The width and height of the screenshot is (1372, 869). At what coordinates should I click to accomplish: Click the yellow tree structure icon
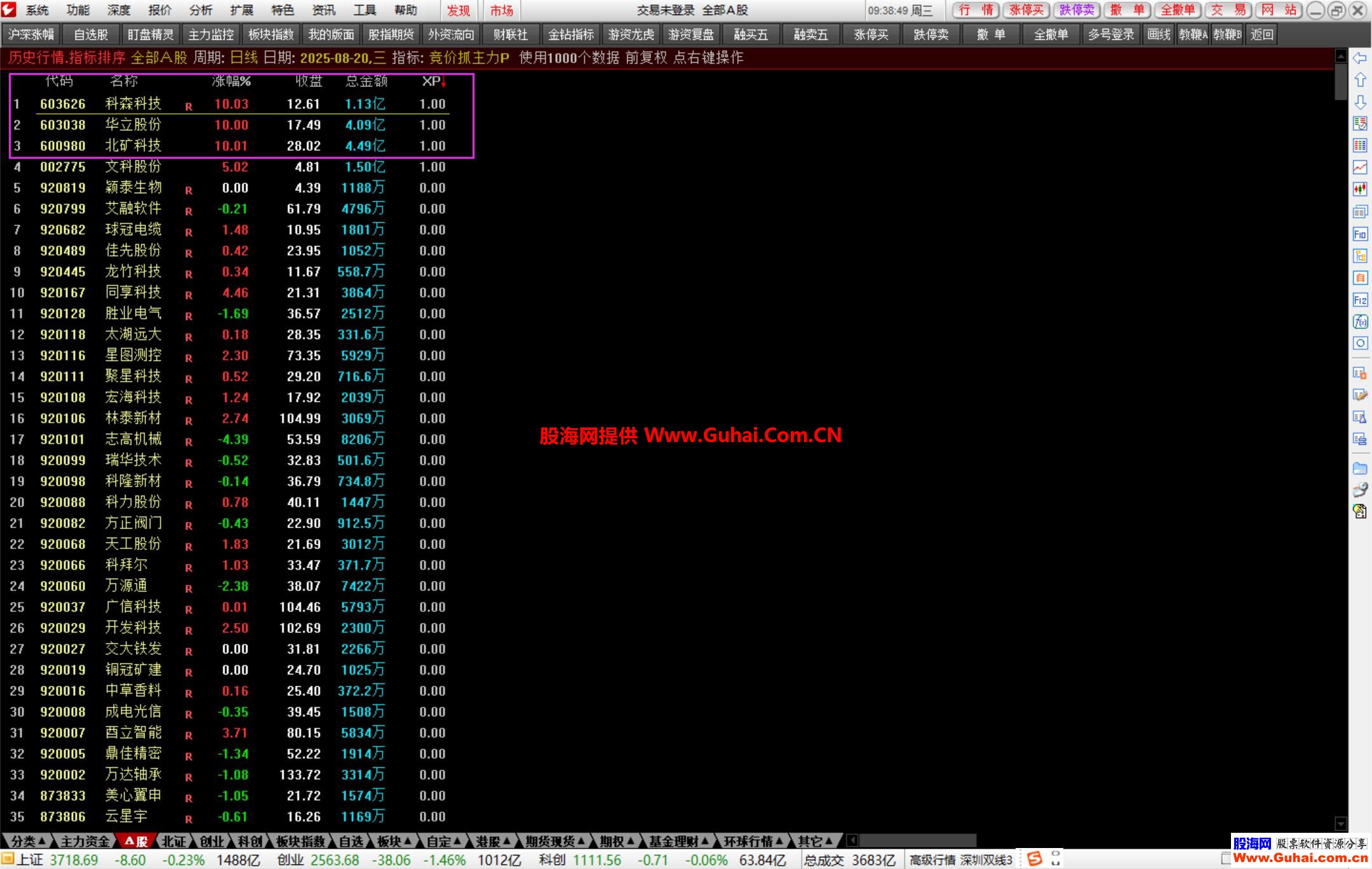[x=1360, y=256]
